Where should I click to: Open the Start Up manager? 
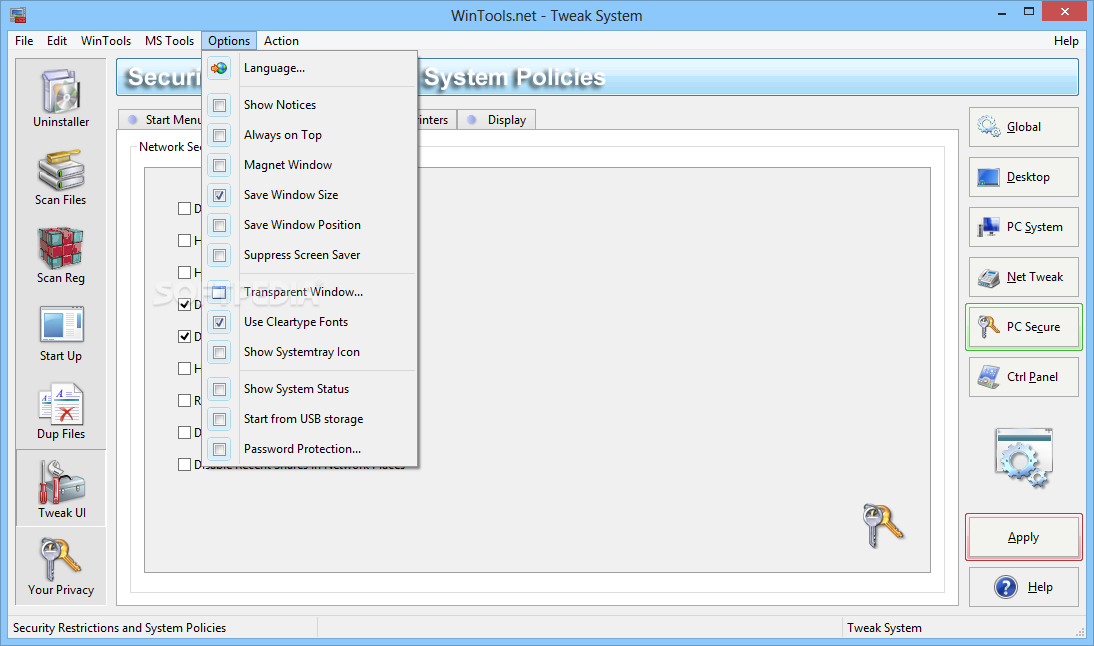[61, 333]
